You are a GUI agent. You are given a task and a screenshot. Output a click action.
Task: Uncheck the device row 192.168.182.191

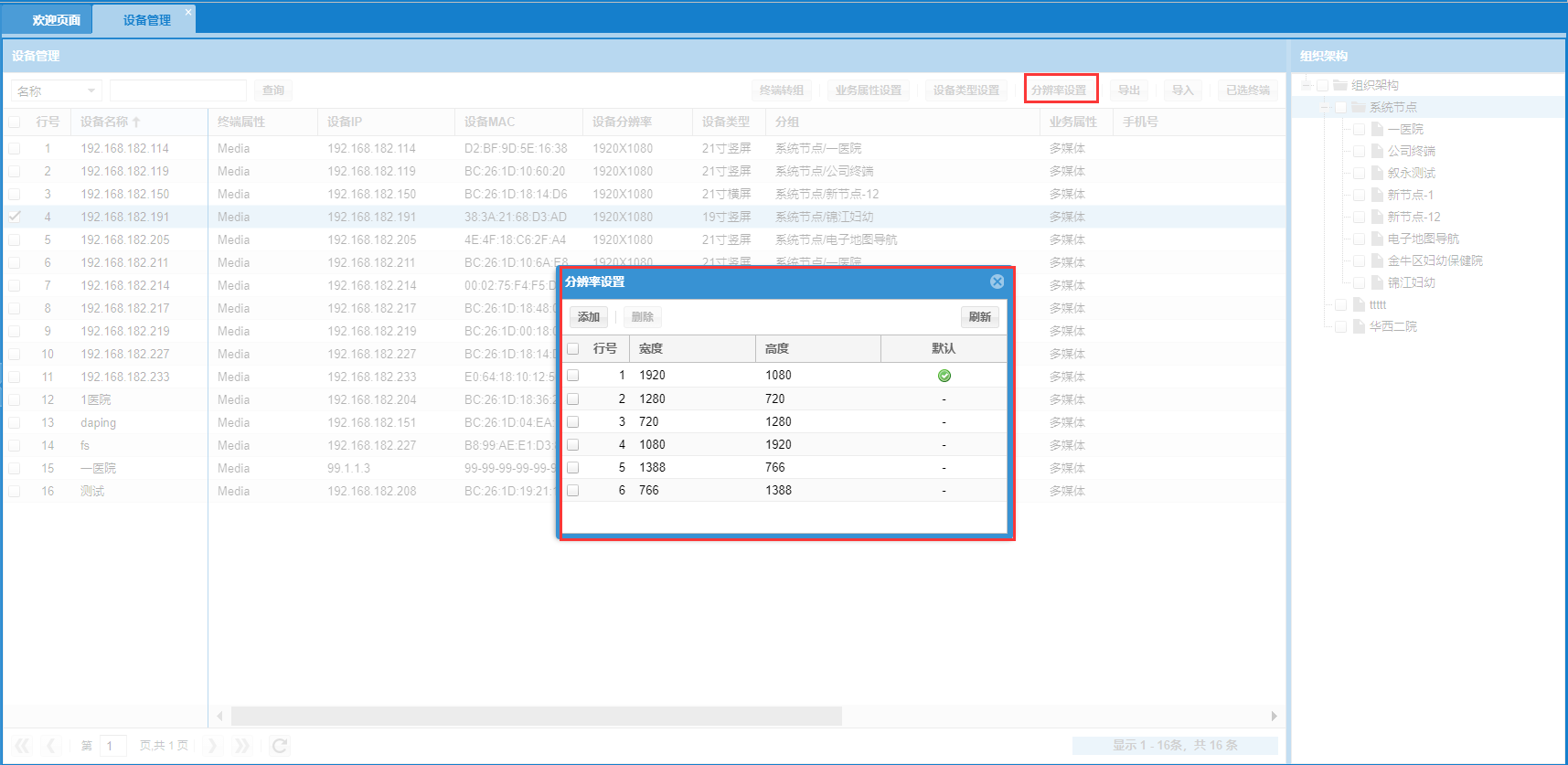pos(15,217)
